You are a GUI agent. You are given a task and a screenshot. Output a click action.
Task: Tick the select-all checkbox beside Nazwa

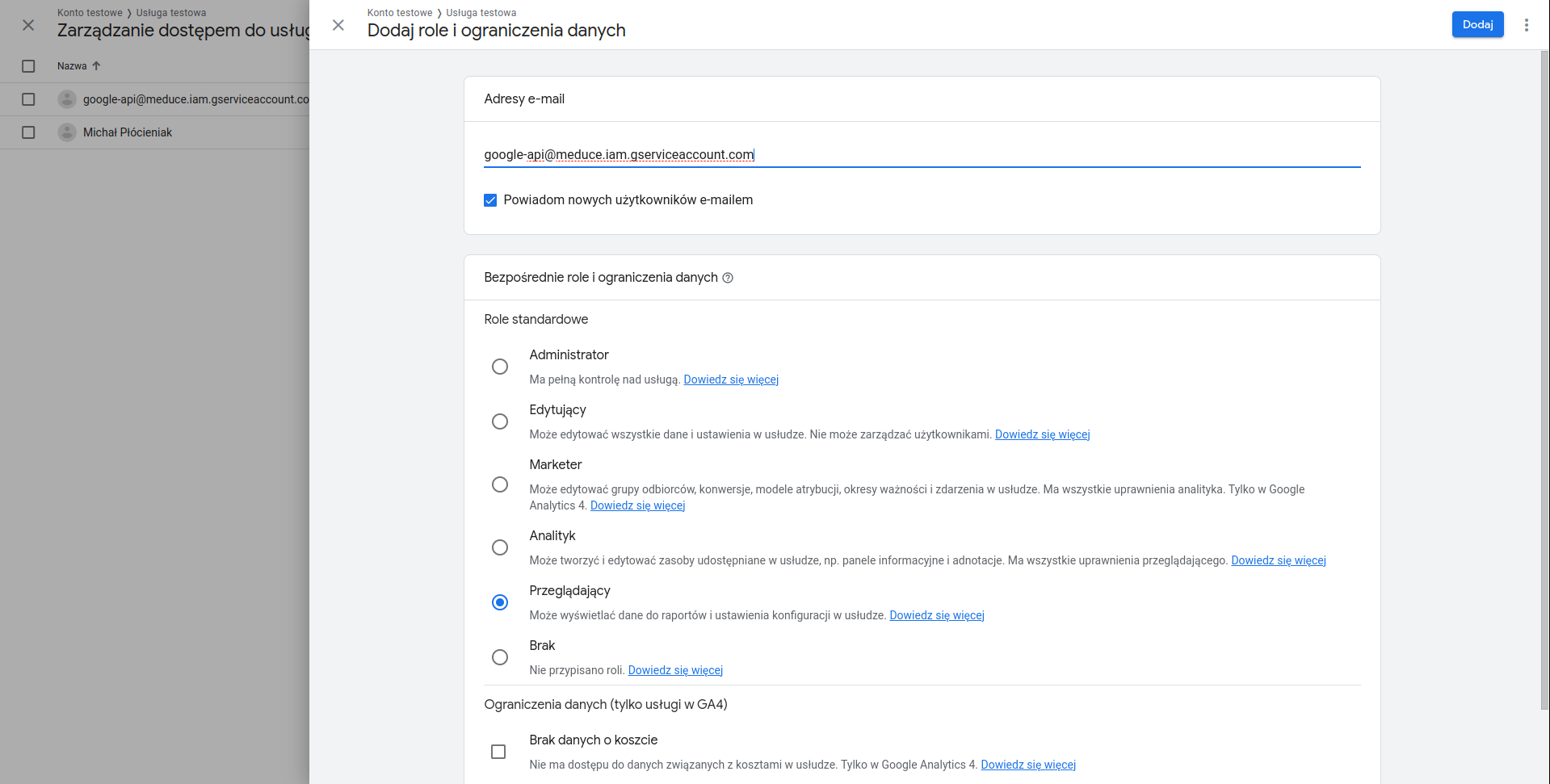tap(28, 66)
